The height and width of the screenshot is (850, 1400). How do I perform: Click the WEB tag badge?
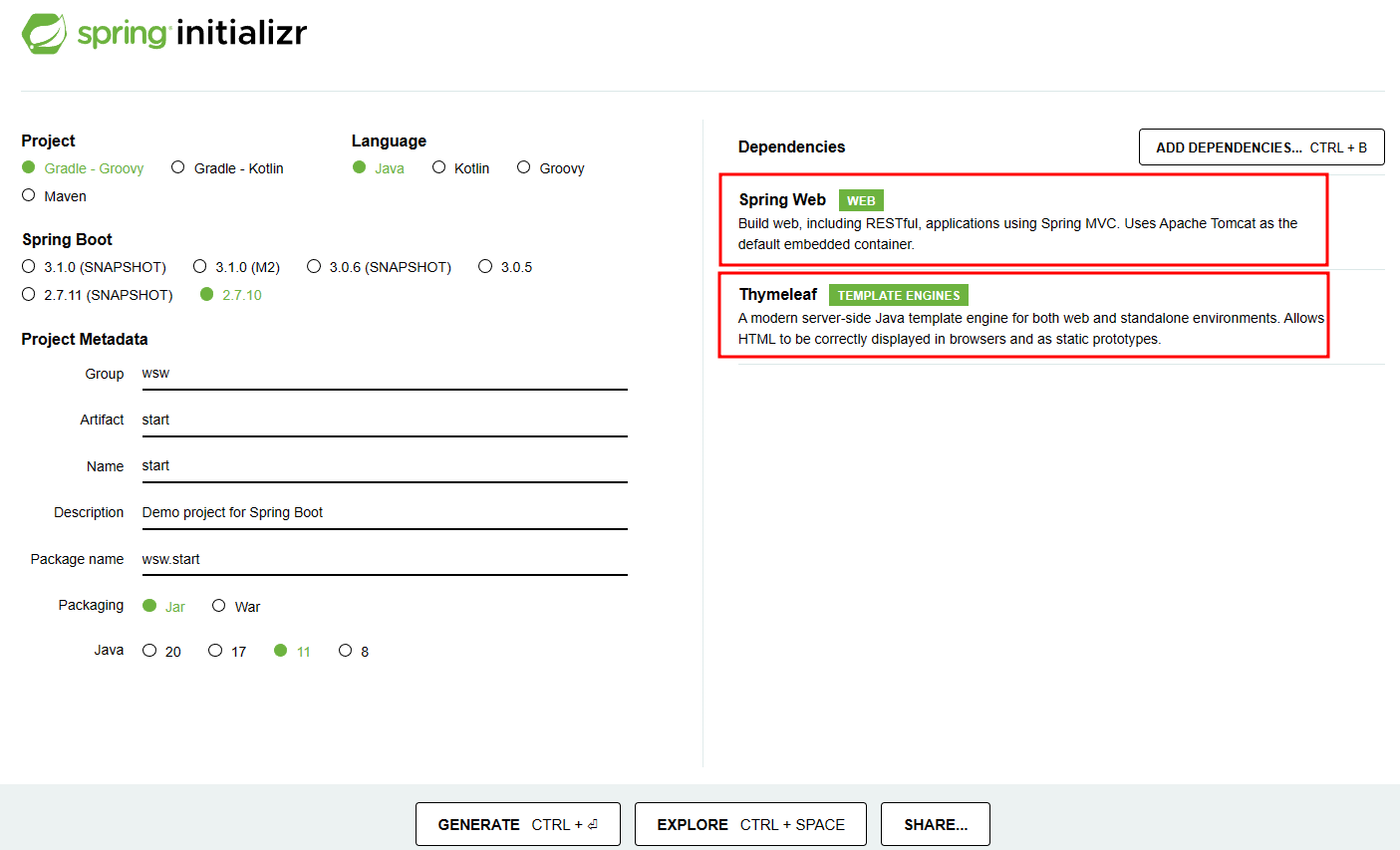(861, 200)
